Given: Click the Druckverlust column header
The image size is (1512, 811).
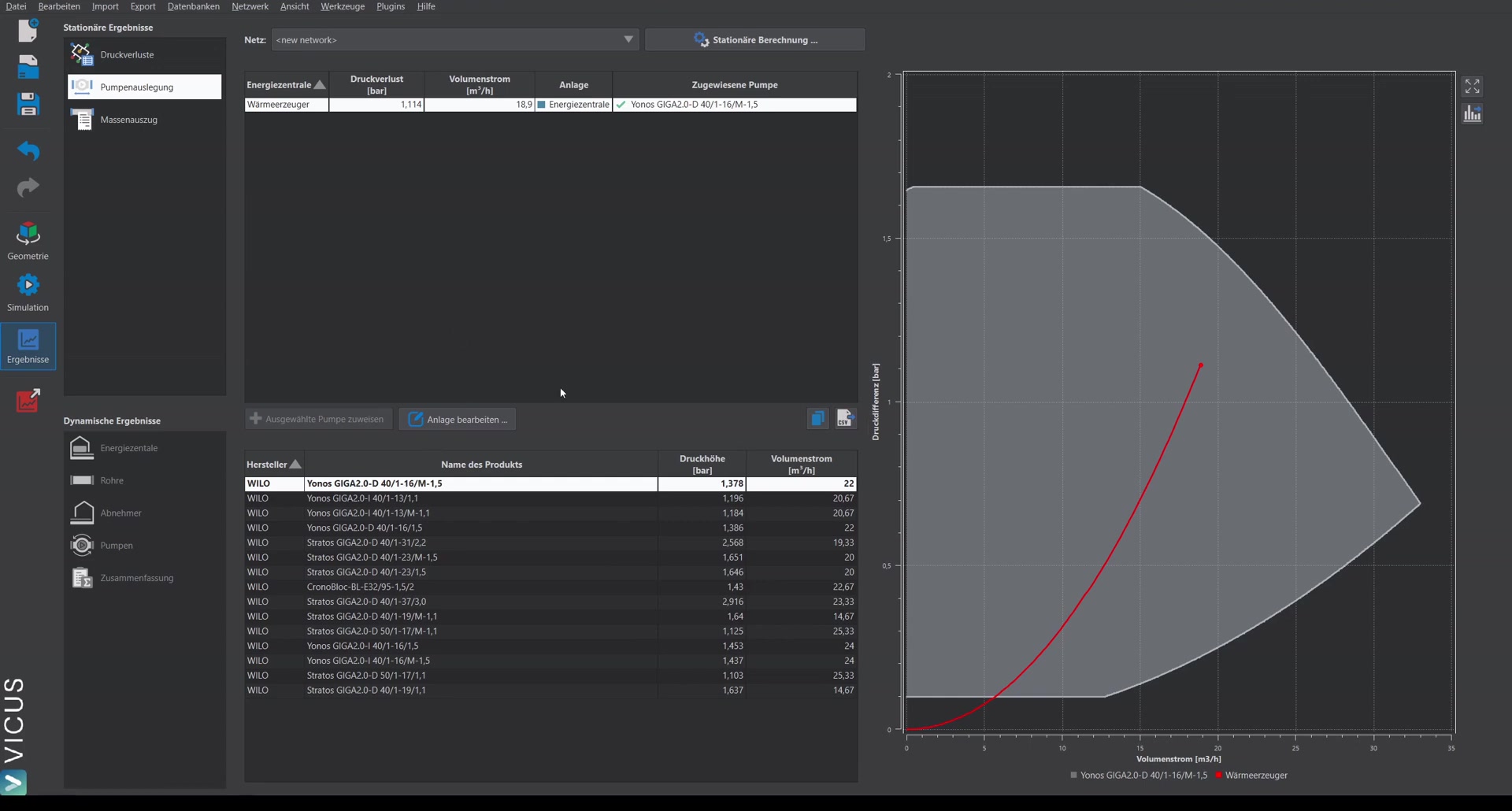Looking at the screenshot, I should pyautogui.click(x=376, y=84).
